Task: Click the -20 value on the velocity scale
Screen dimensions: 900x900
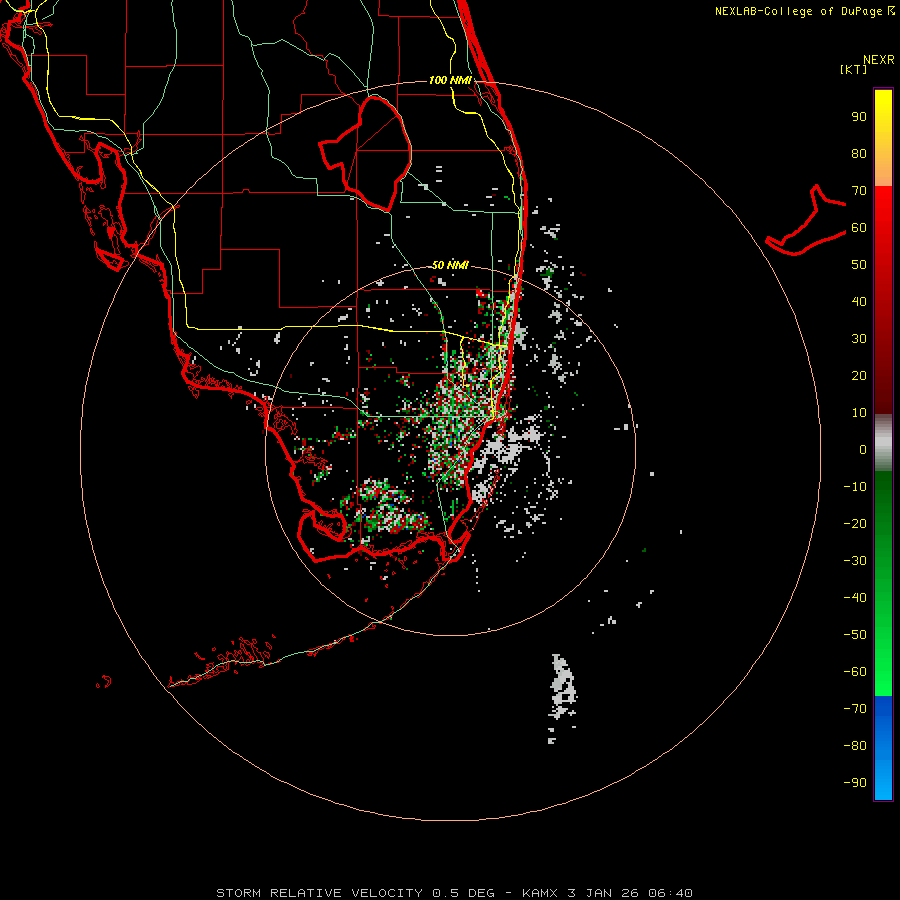Action: click(855, 523)
